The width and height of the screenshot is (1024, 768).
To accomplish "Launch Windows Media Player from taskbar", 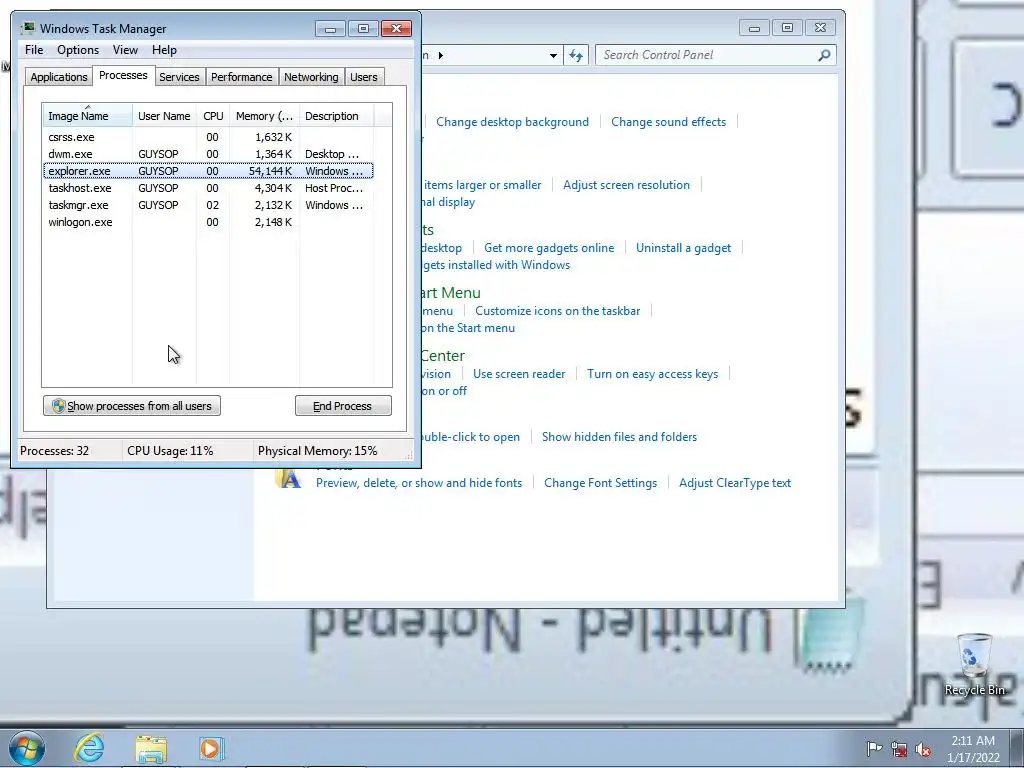I will coord(211,748).
